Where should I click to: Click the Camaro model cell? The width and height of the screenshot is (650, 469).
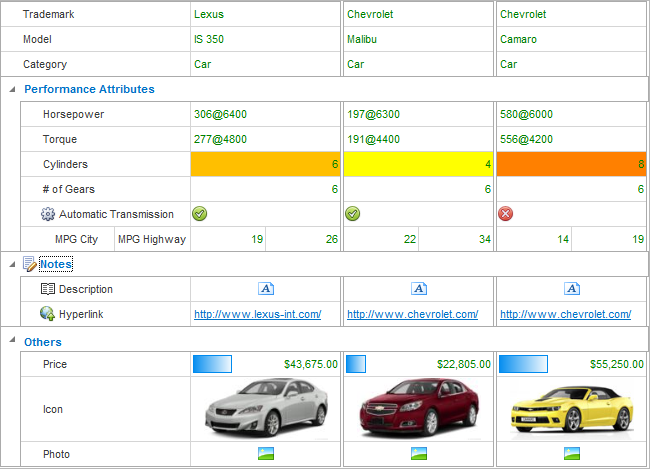(571, 39)
